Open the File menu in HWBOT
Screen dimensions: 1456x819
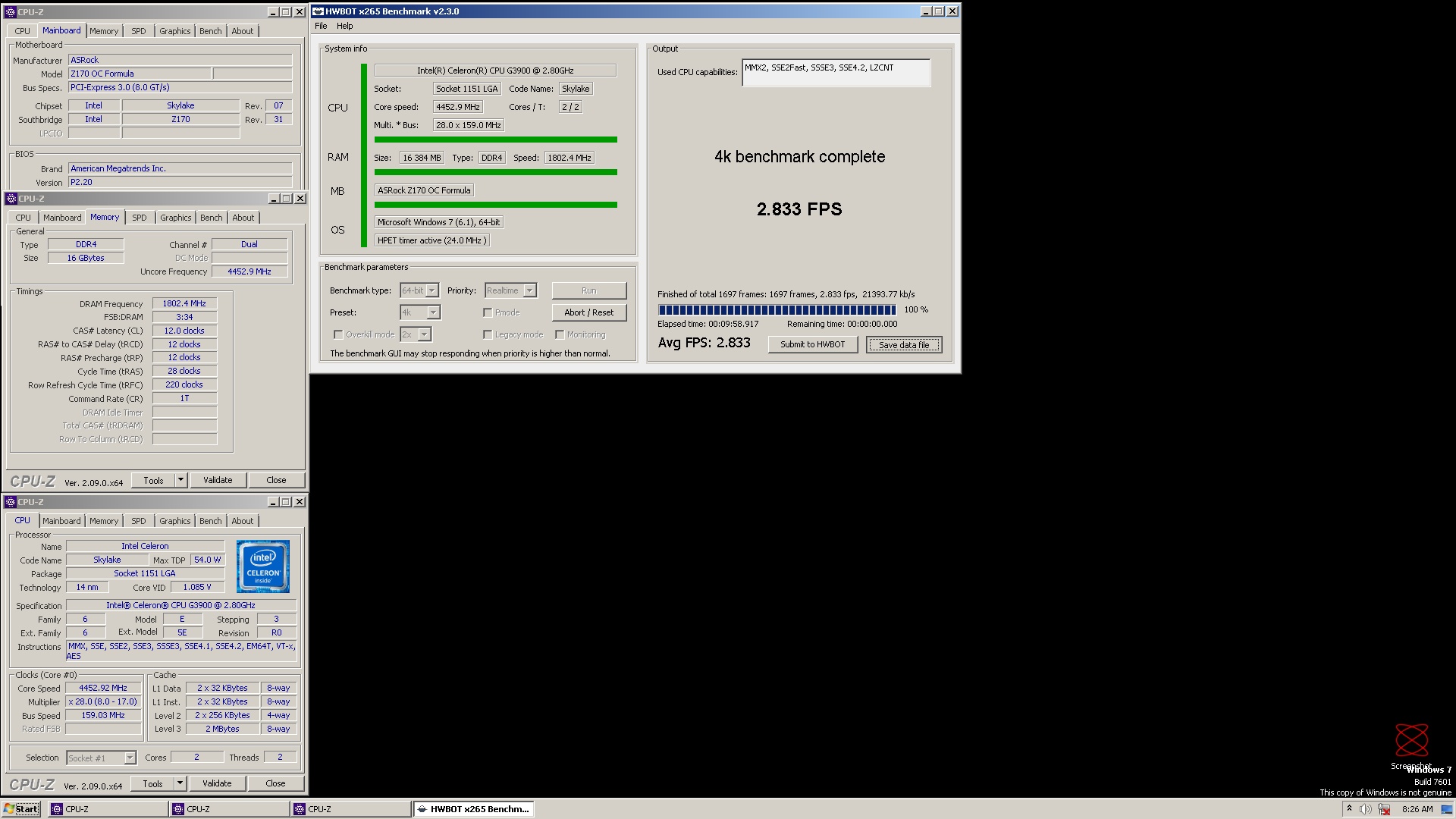[321, 26]
